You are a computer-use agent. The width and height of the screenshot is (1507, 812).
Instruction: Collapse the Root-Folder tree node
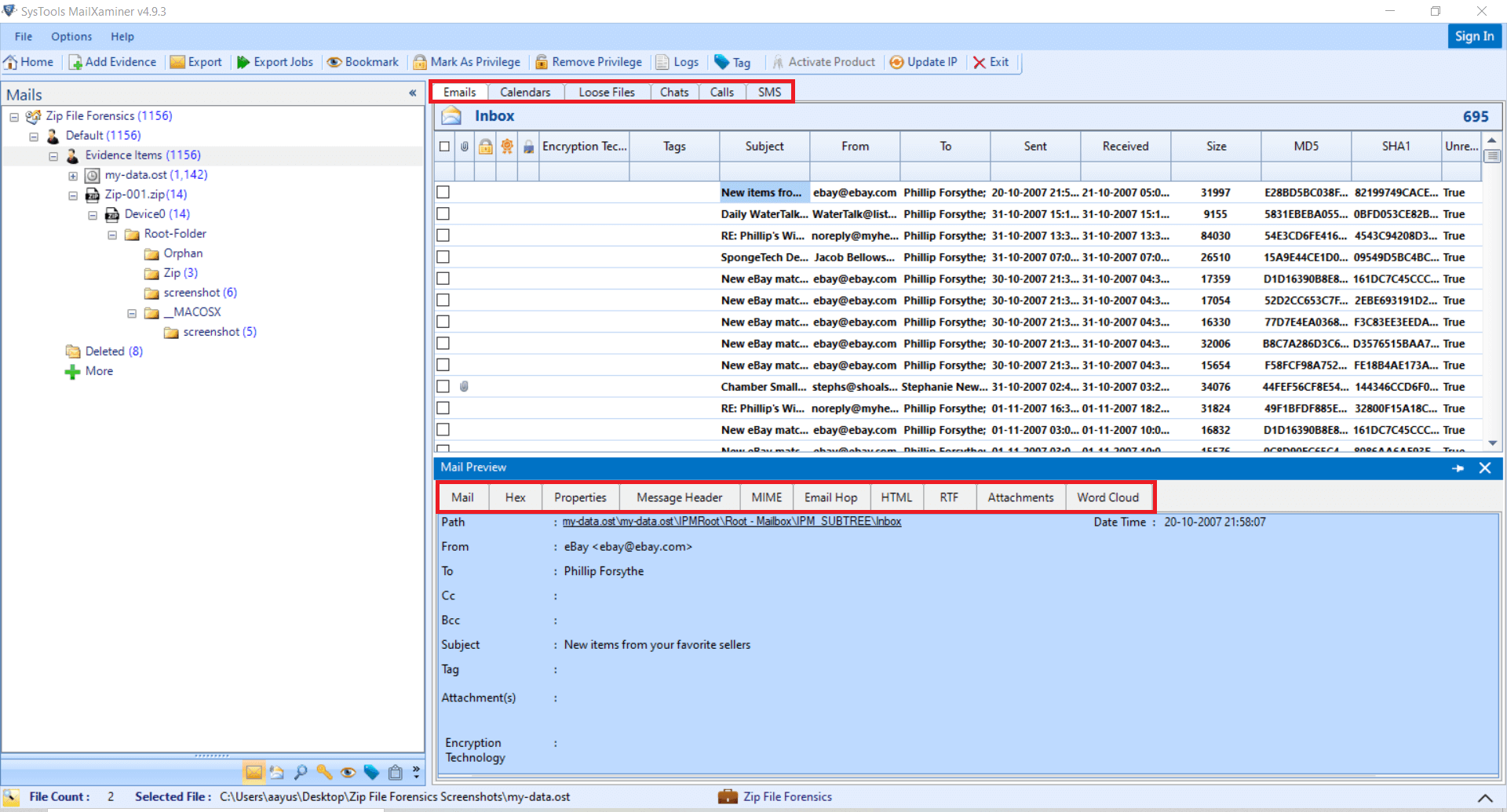coord(111,234)
